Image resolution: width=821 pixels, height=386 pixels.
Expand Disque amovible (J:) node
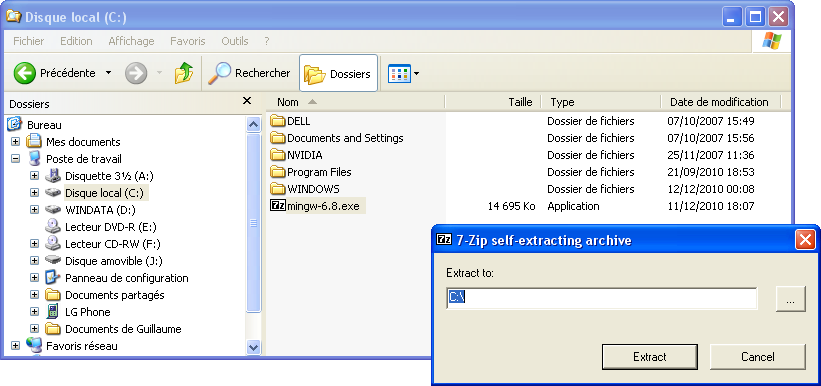(35, 260)
